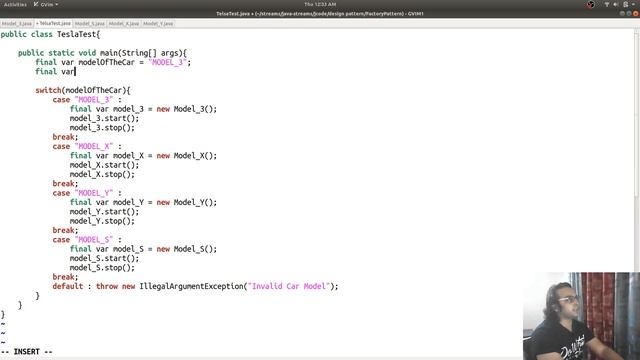Click the webcam video overlay
Screen dimensions: 640x360
pyautogui.click(x=581, y=316)
